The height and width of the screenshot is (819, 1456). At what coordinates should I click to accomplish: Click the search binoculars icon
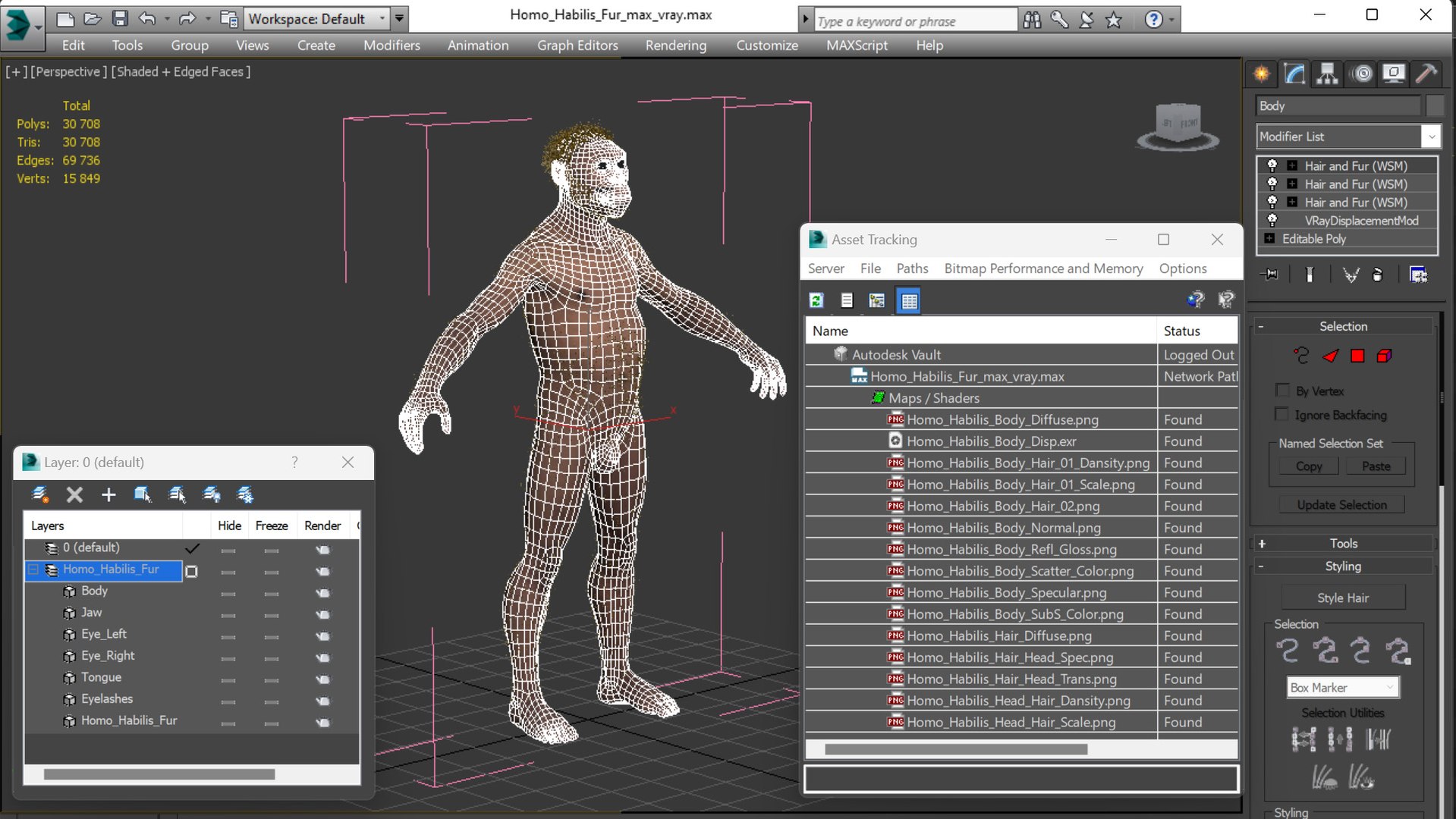coord(1032,20)
